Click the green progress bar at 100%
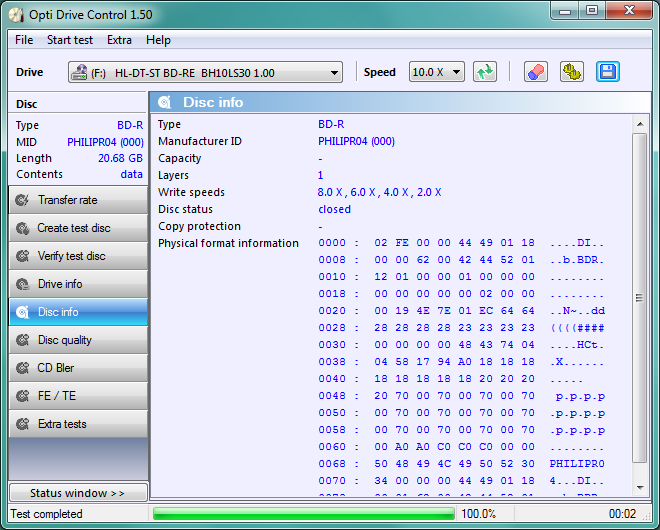 coord(304,514)
